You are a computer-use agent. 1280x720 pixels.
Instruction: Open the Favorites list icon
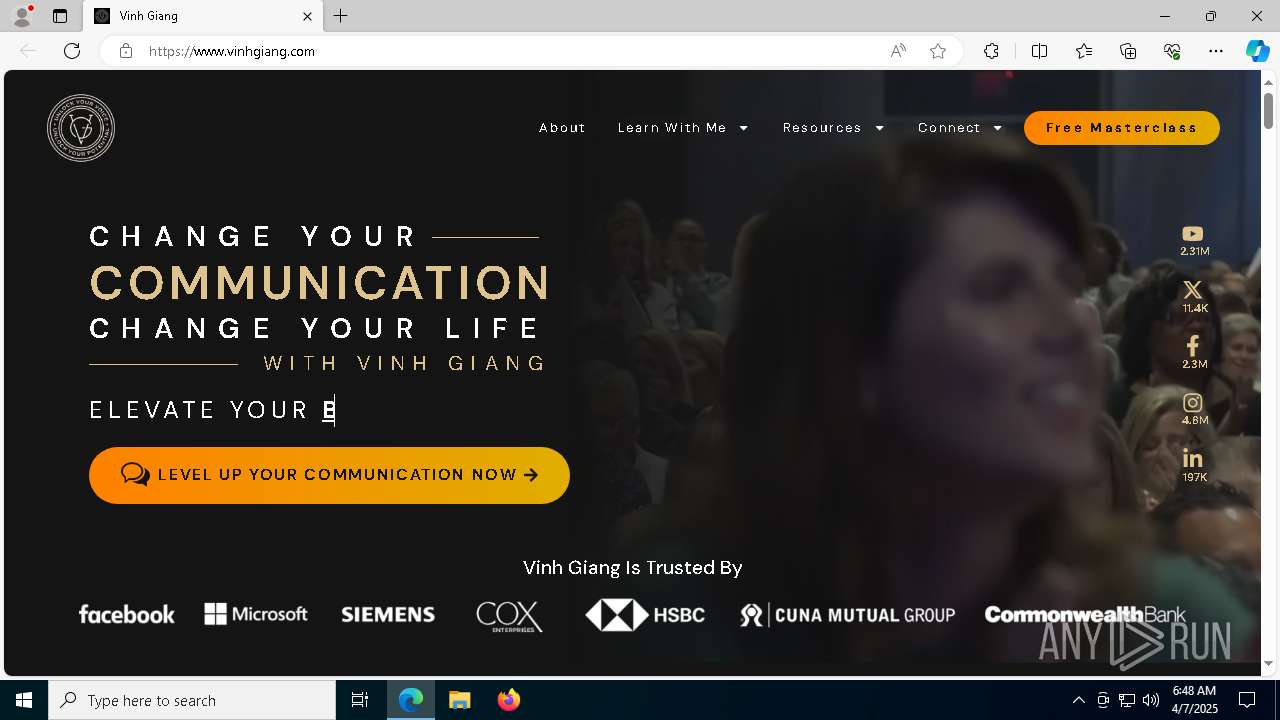click(1084, 51)
